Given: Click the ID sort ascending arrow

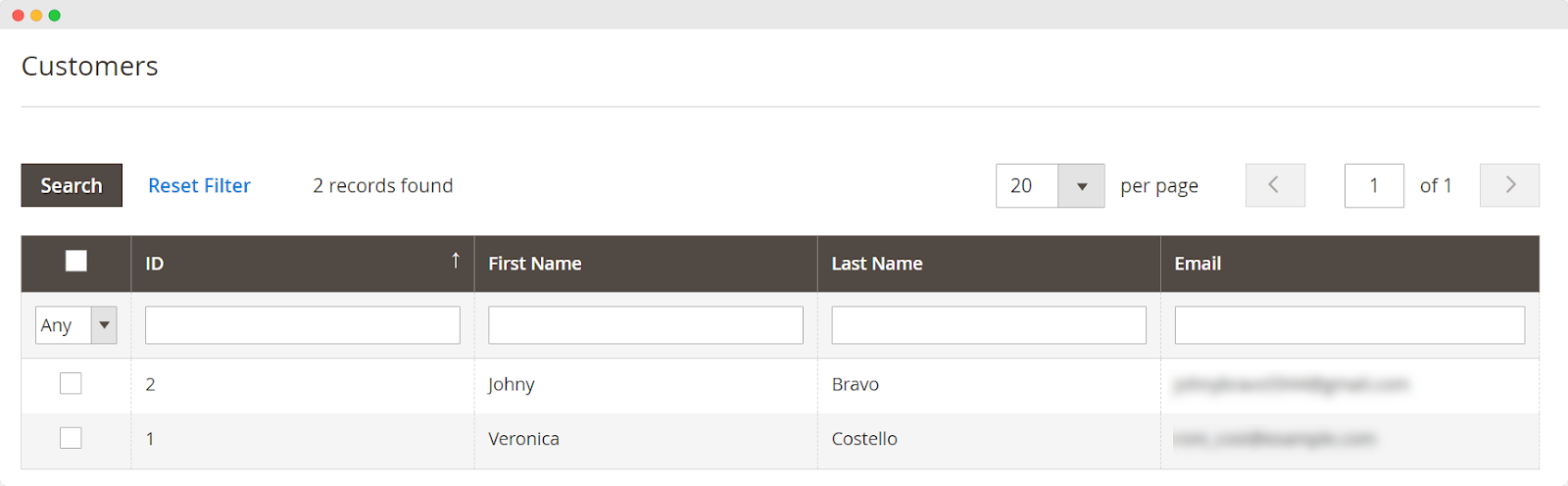Looking at the screenshot, I should pos(456,261).
